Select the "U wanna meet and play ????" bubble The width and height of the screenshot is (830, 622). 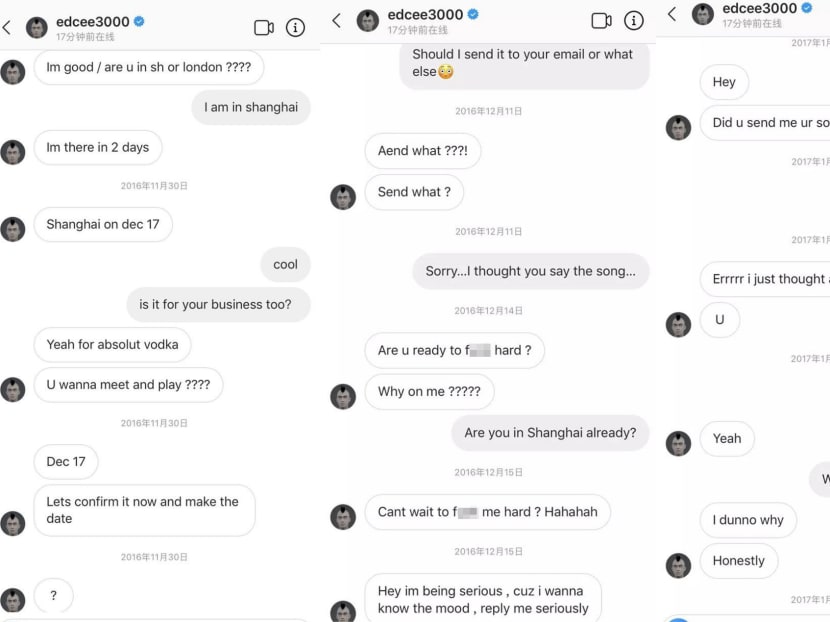pos(128,384)
